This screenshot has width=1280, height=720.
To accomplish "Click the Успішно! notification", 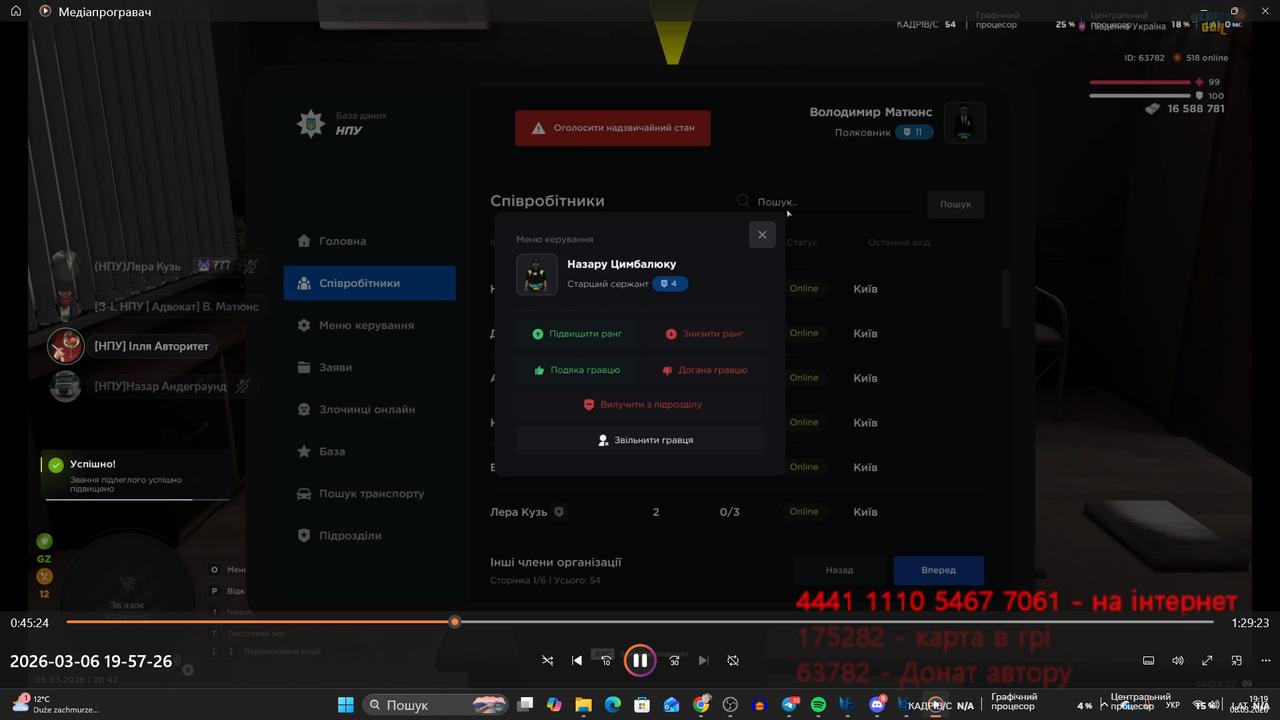I will (x=136, y=476).
